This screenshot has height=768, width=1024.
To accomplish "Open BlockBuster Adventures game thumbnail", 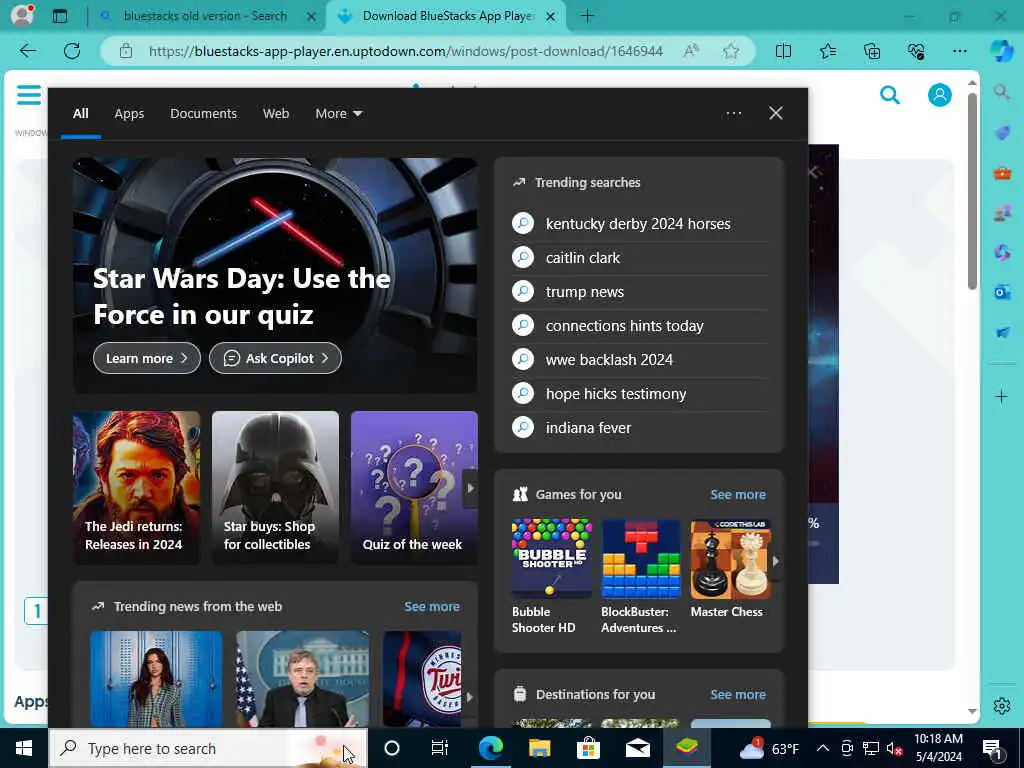I will [641, 559].
